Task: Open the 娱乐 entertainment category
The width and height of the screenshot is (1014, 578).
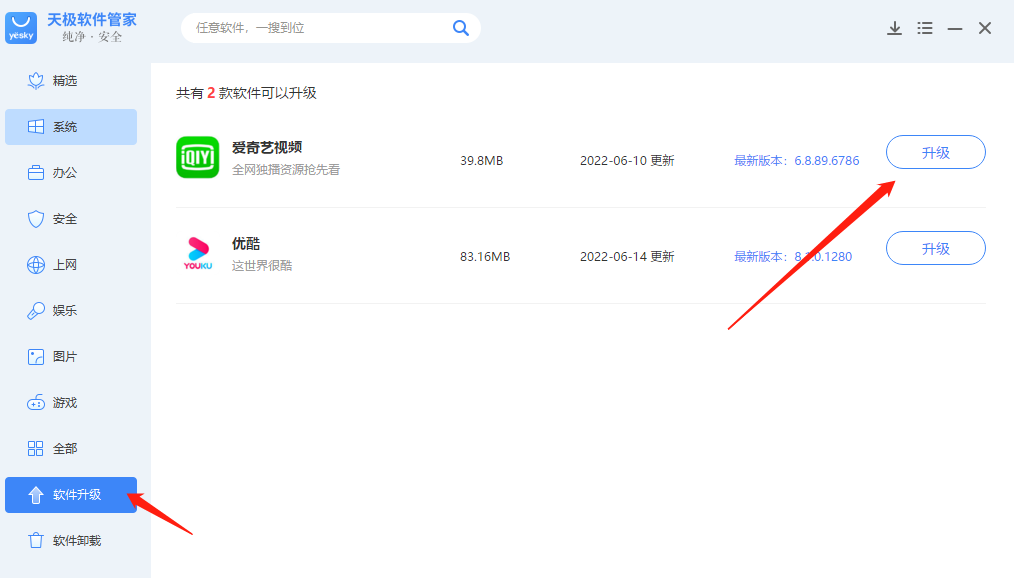Action: 71,310
